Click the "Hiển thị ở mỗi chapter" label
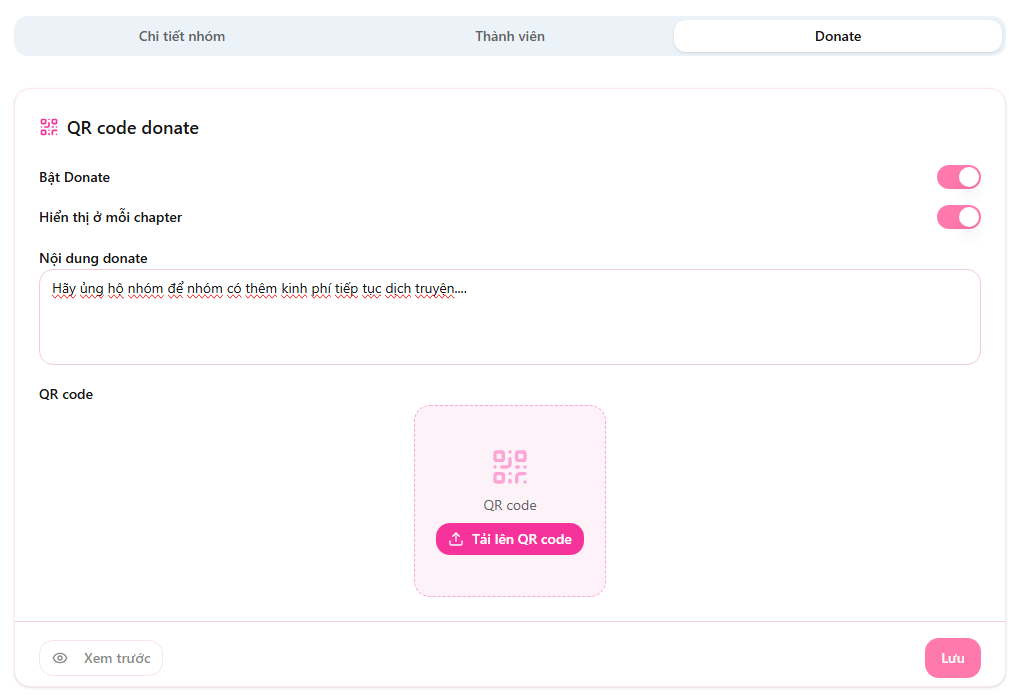 (x=110, y=218)
